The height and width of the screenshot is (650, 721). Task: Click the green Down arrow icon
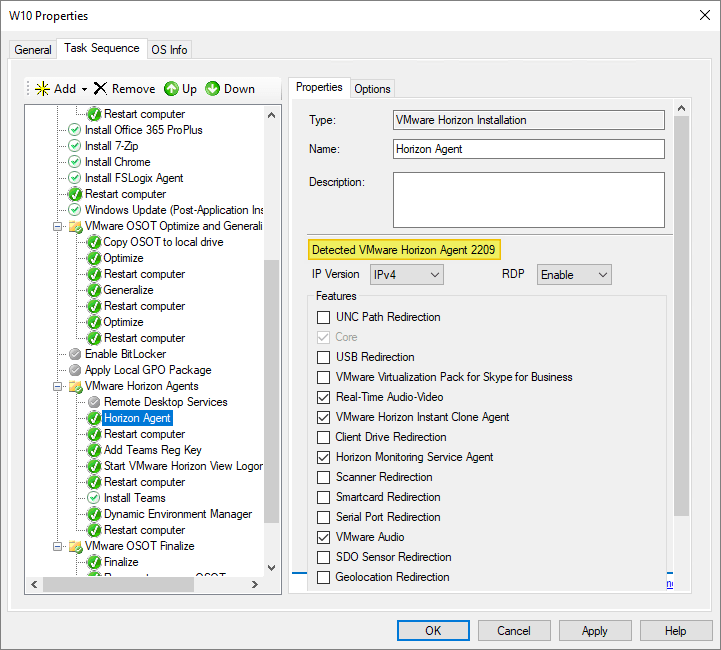point(212,89)
